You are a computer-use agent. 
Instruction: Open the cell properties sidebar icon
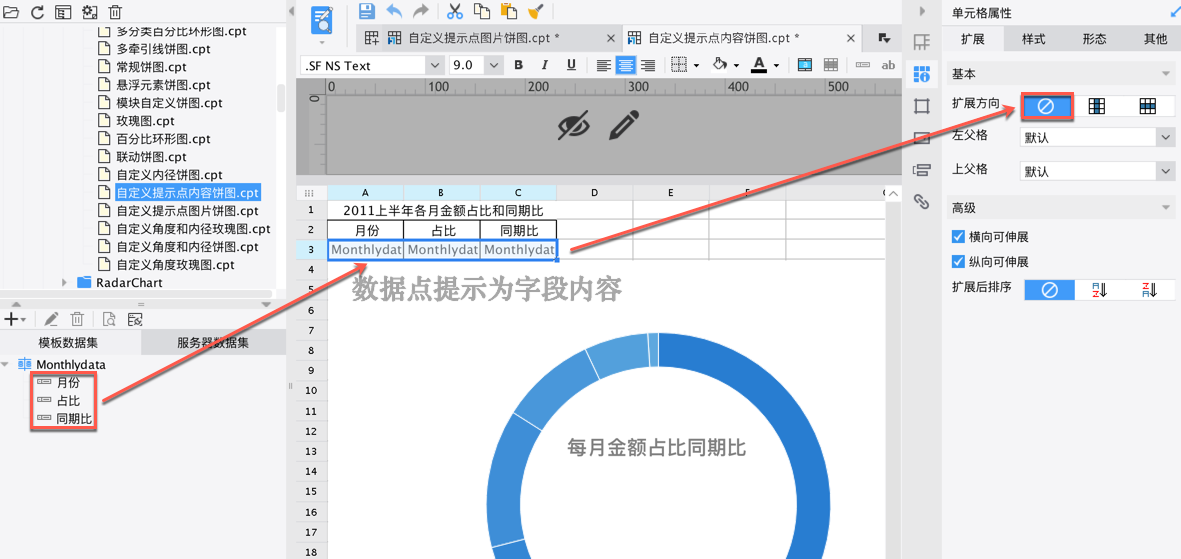click(921, 73)
